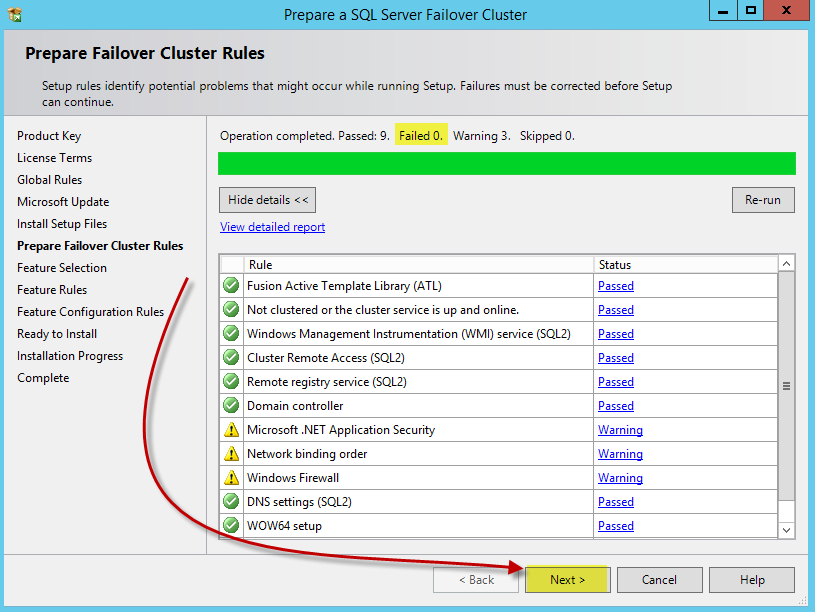The height and width of the screenshot is (612, 815).
Task: Click warning icon for Windows Firewall
Action: click(231, 477)
